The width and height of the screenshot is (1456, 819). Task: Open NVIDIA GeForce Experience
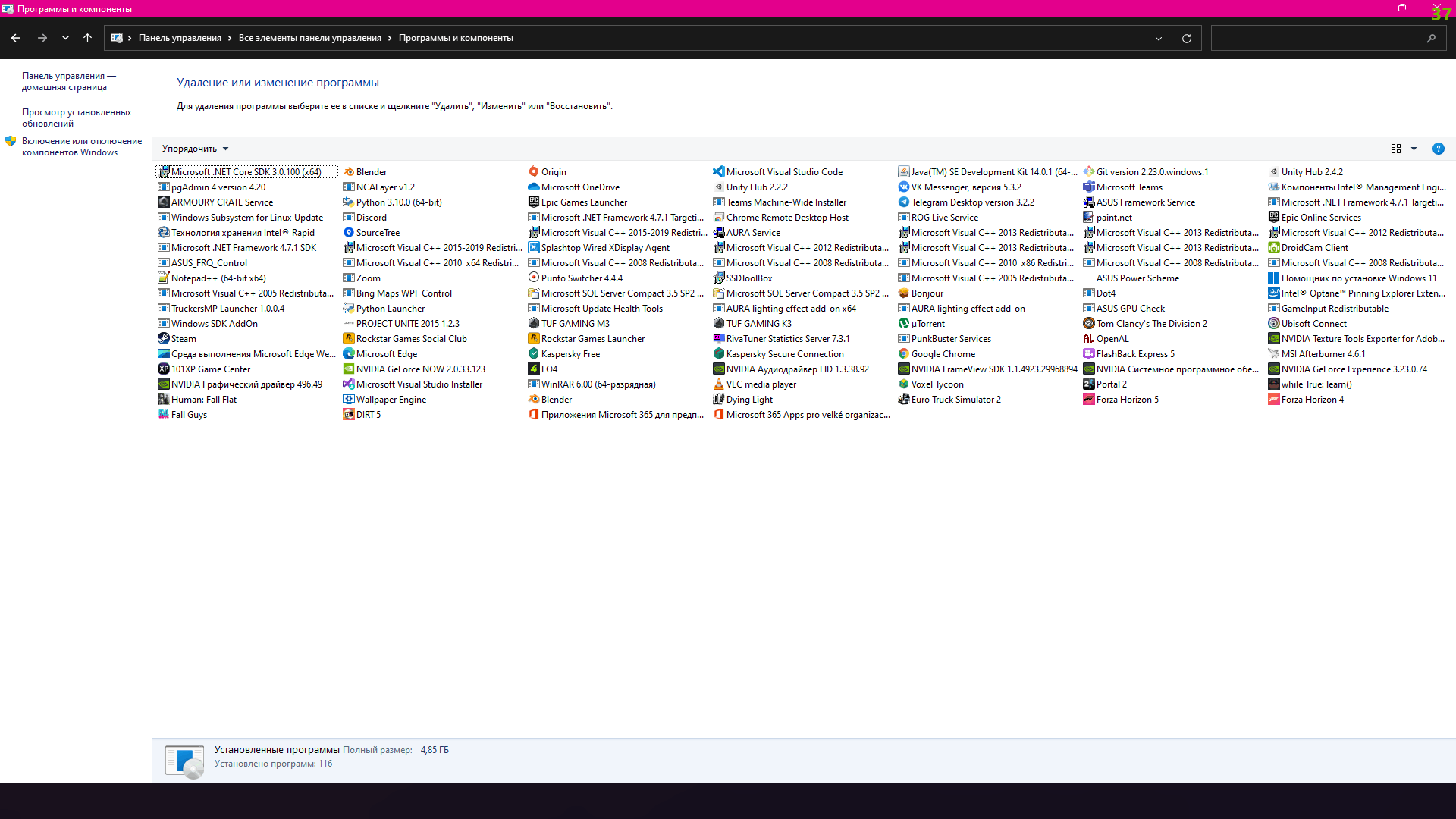click(x=1354, y=368)
